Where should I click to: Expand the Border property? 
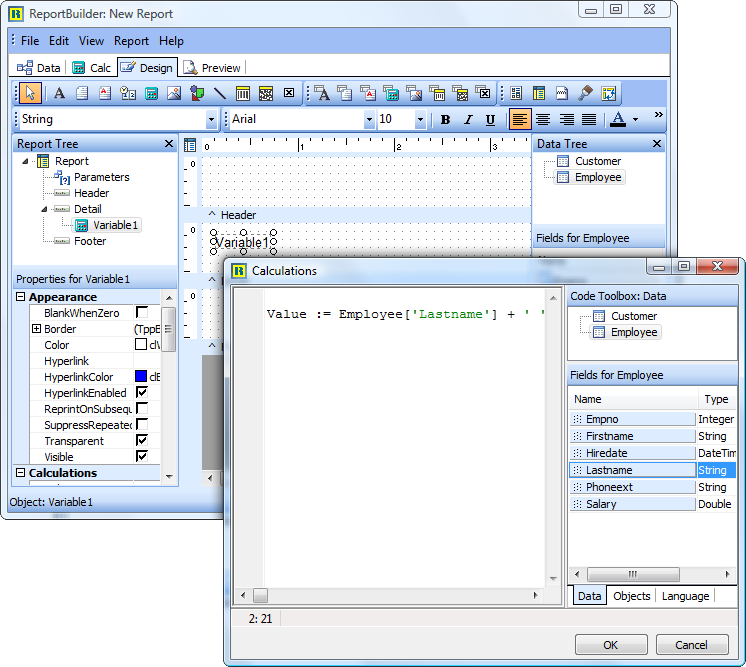(x=36, y=328)
